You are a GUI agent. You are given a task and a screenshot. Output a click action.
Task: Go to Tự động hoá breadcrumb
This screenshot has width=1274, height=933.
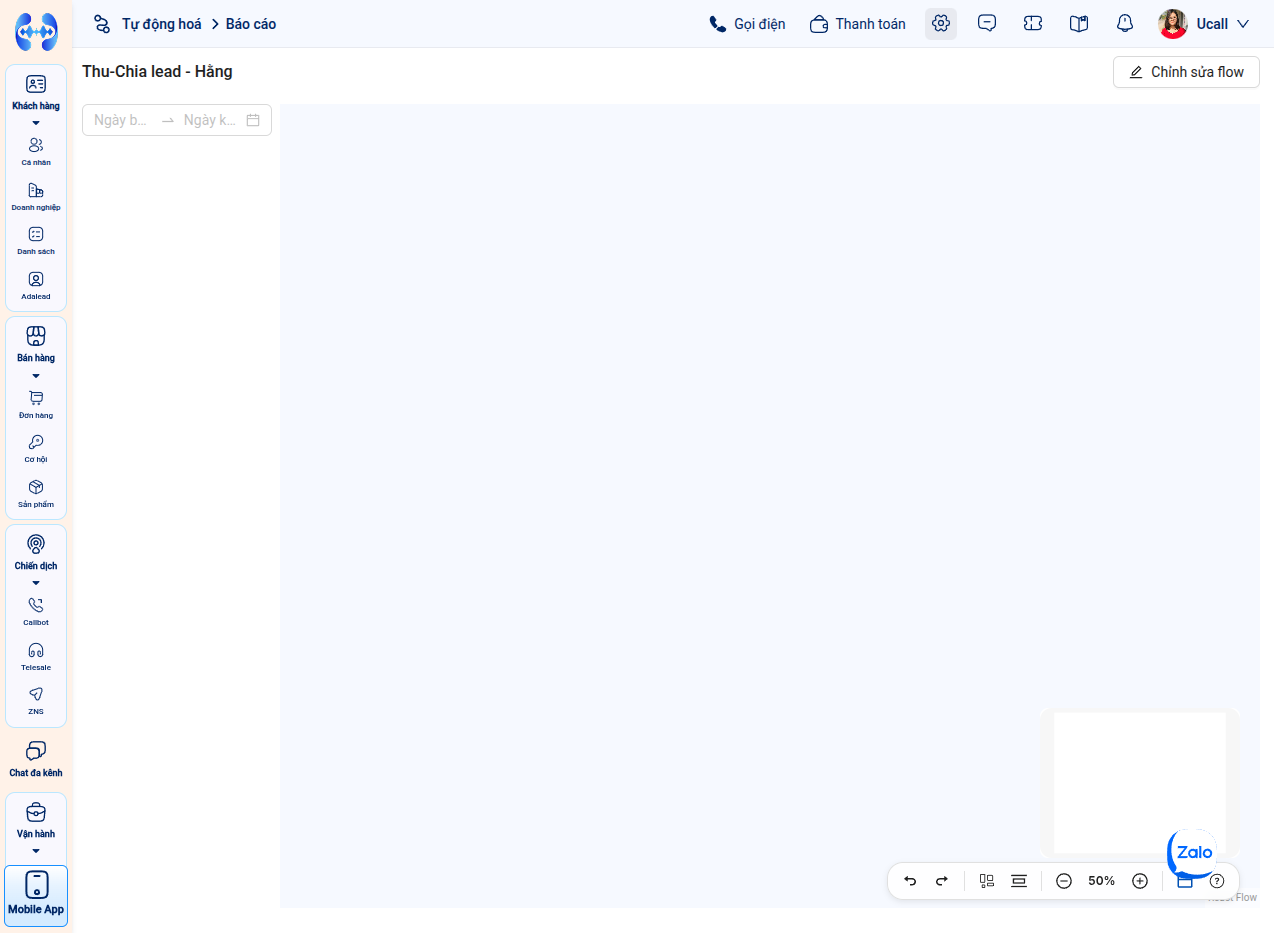point(162,24)
